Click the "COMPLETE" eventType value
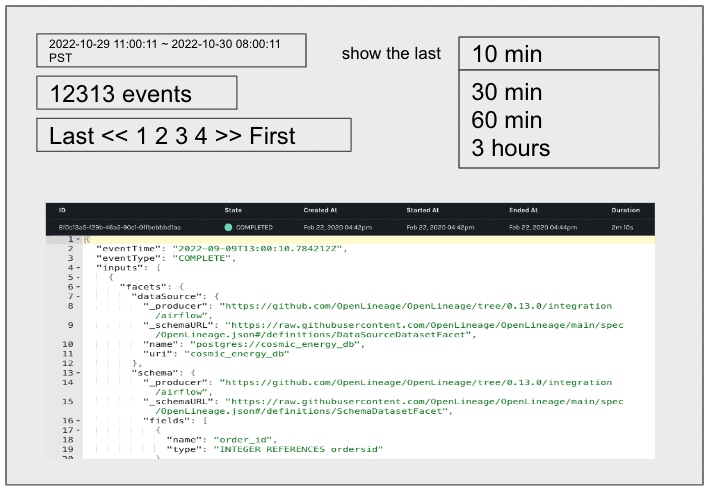The image size is (708, 490). coord(202,258)
